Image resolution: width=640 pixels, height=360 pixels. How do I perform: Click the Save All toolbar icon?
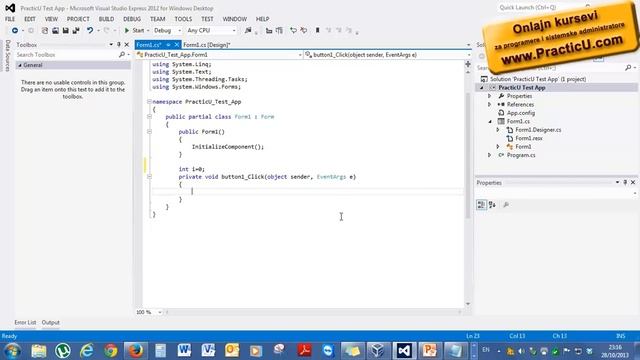pyautogui.click(x=76, y=31)
